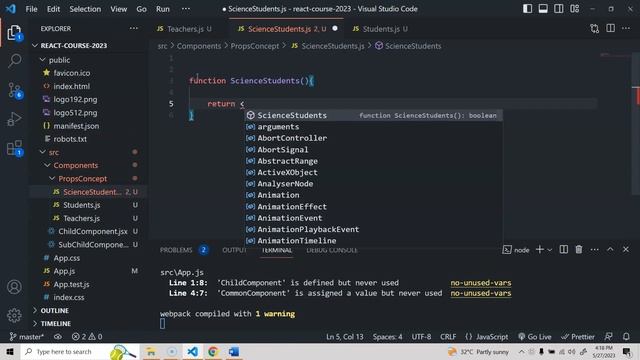Screen dimensions: 640x360
Task: Open the Extensions view
Action: (14, 148)
